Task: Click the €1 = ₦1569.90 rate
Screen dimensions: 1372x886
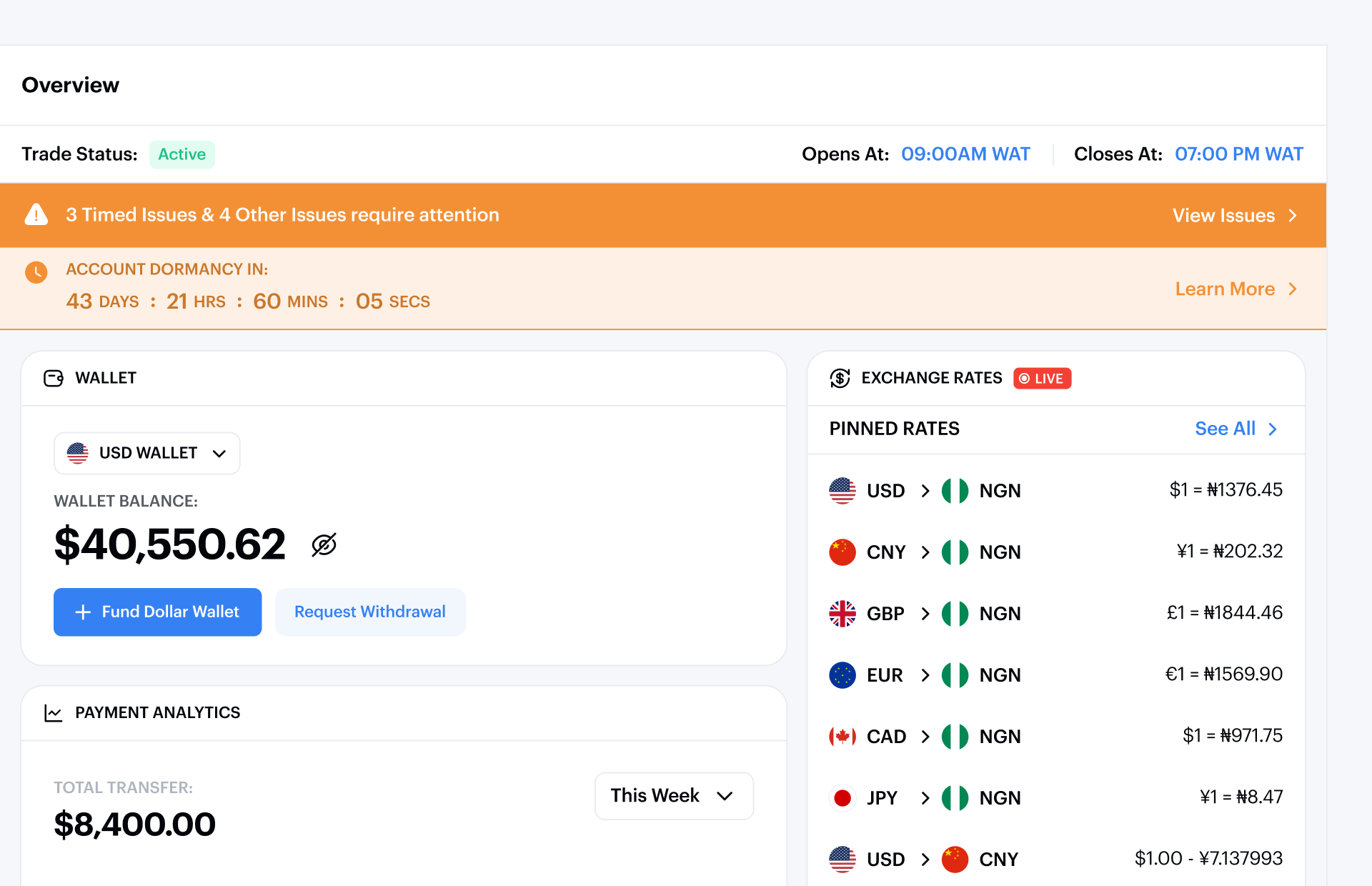Action: click(1224, 675)
